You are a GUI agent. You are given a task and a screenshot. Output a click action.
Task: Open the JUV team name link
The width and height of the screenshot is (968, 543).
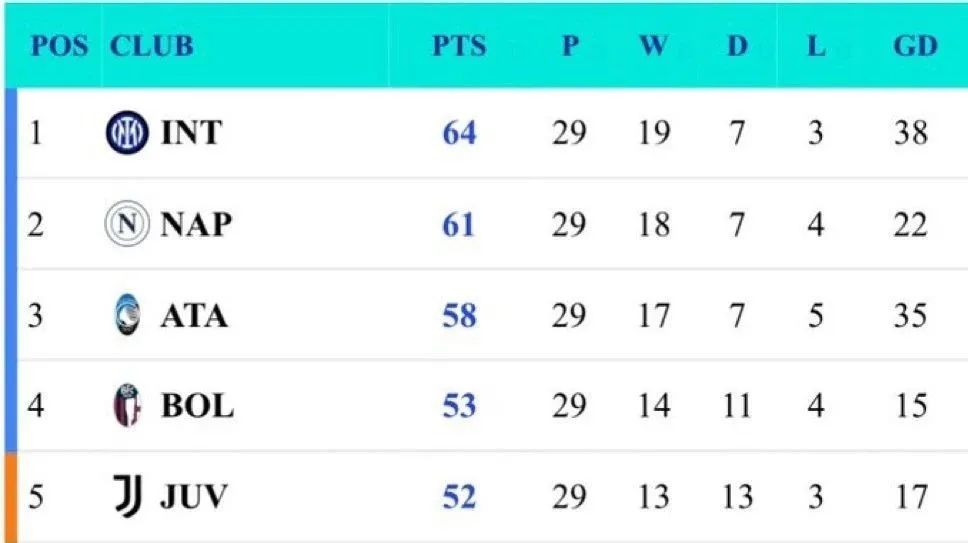click(194, 497)
